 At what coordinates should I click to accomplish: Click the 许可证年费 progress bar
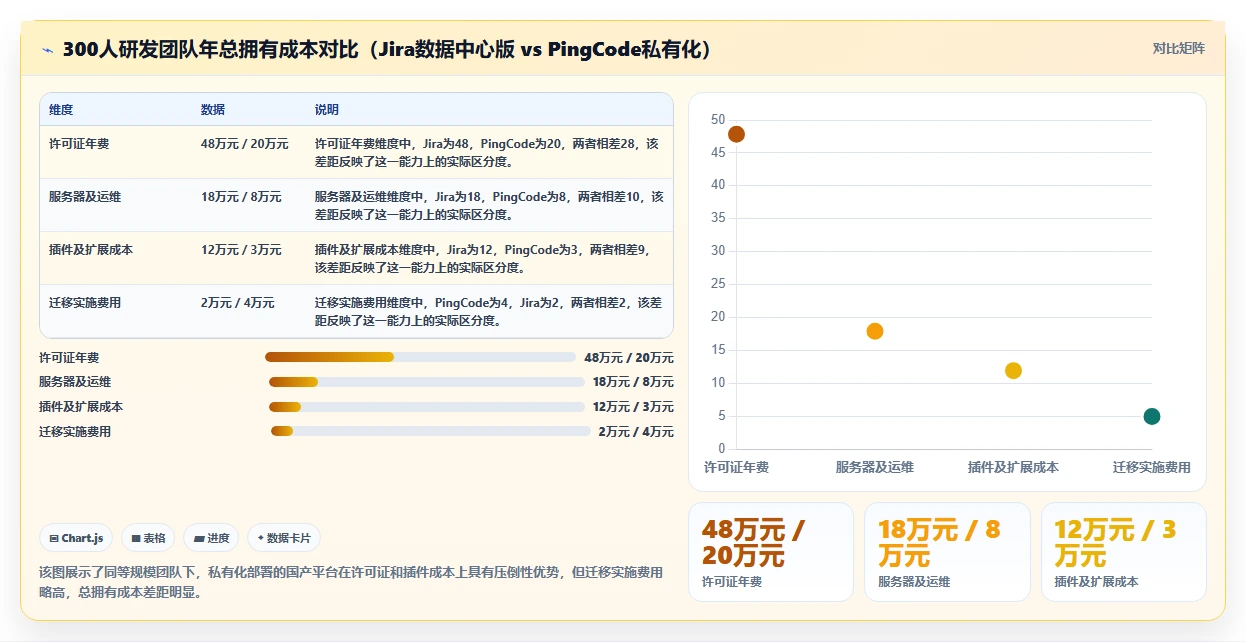[420, 357]
